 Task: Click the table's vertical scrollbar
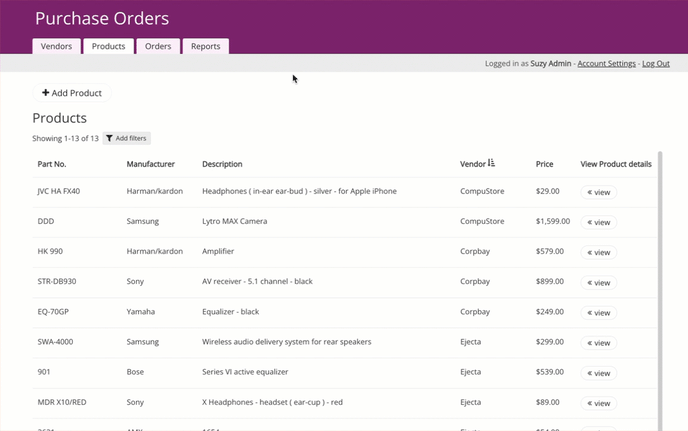pyautogui.click(x=660, y=291)
